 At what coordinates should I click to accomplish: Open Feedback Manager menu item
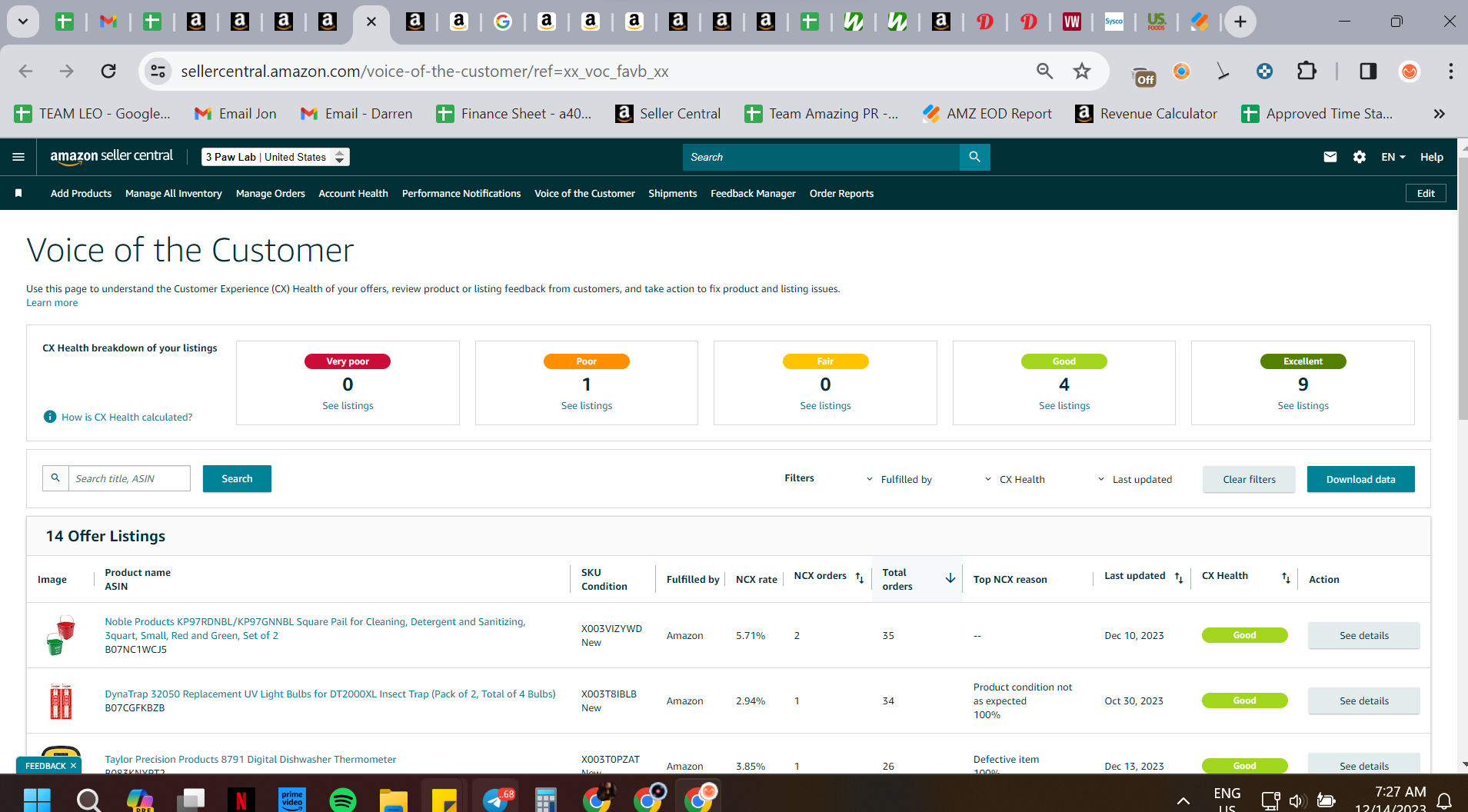point(753,193)
